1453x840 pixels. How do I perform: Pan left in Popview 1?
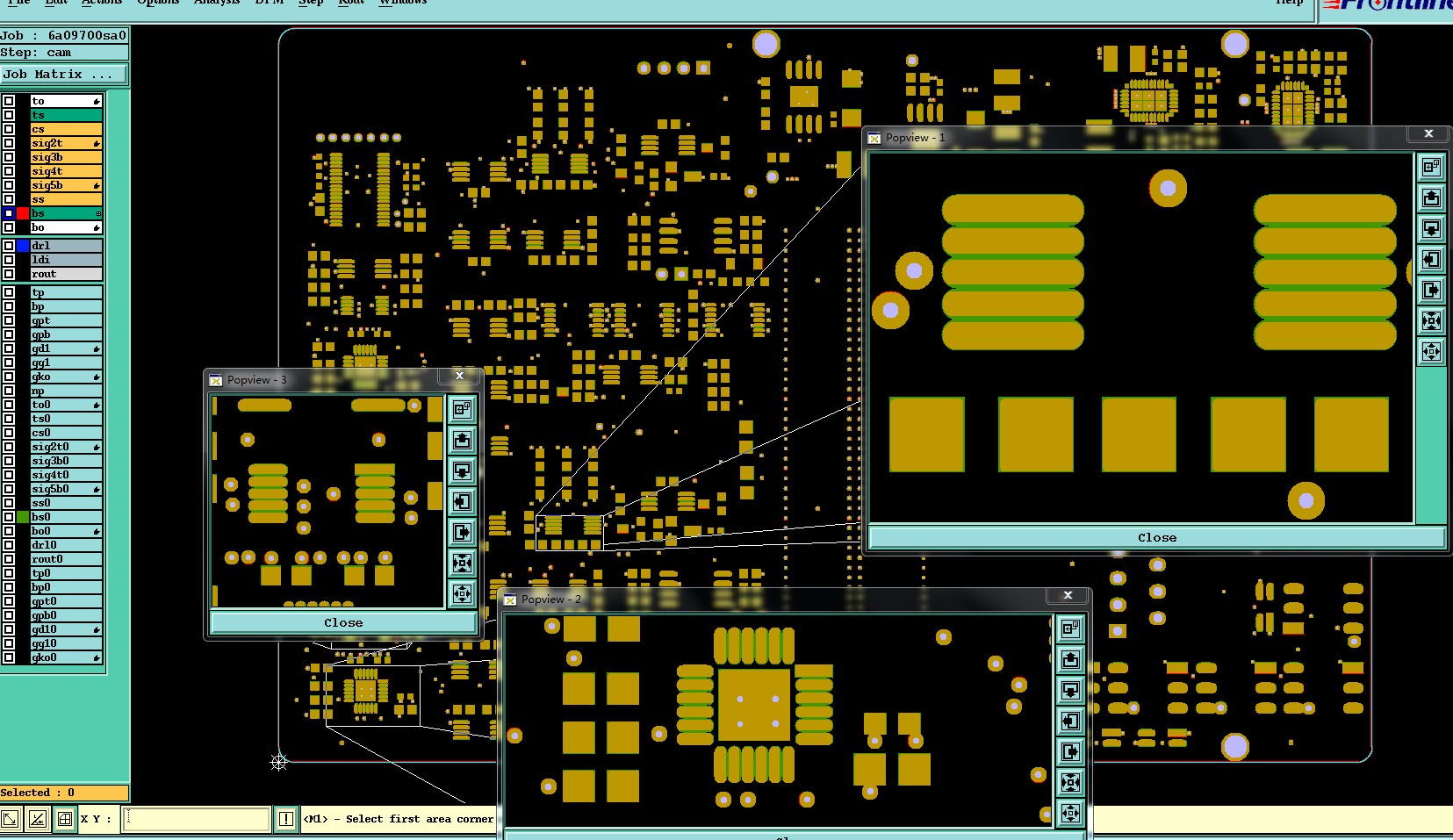1431,259
